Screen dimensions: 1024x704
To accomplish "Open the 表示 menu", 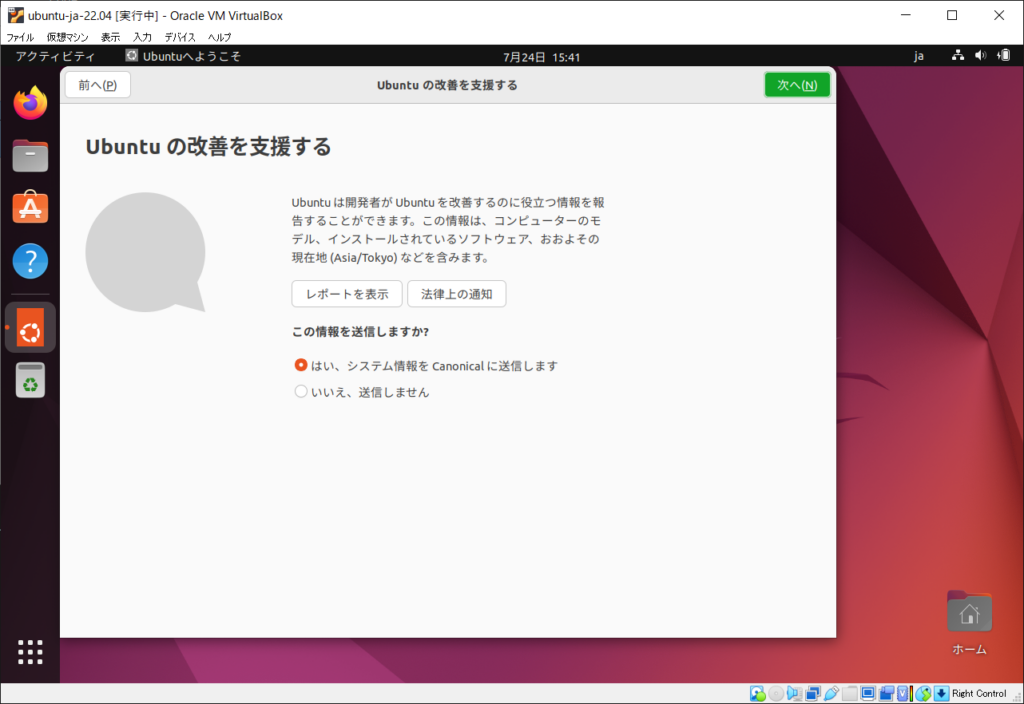I will click(x=110, y=37).
